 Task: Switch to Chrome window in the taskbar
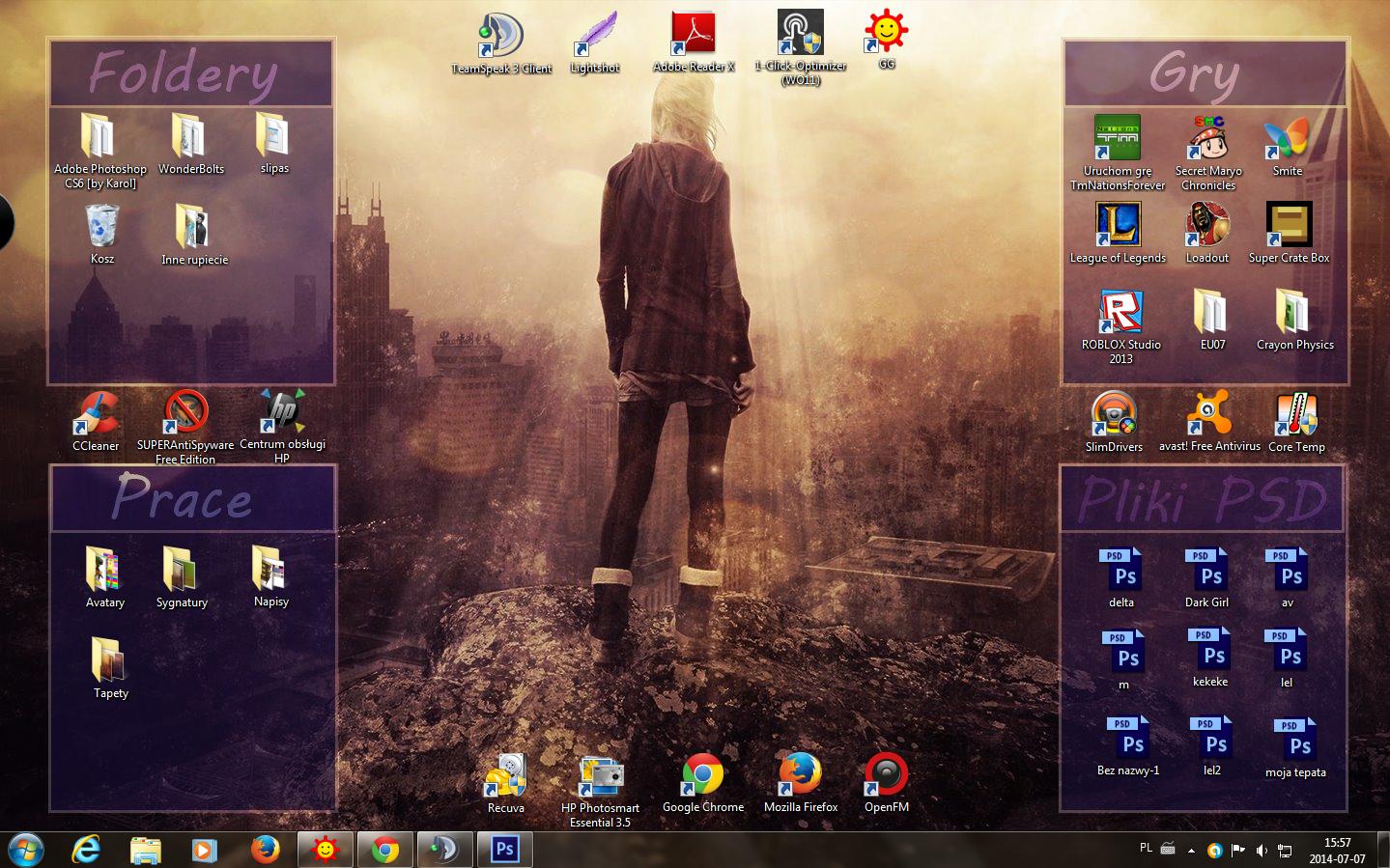[x=385, y=850]
